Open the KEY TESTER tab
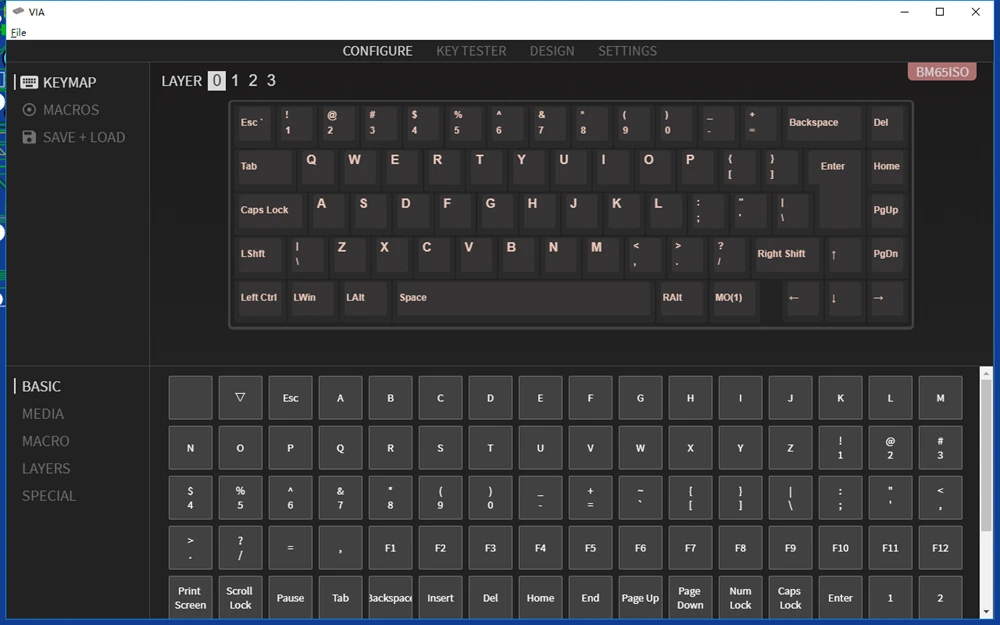 pyautogui.click(x=471, y=51)
